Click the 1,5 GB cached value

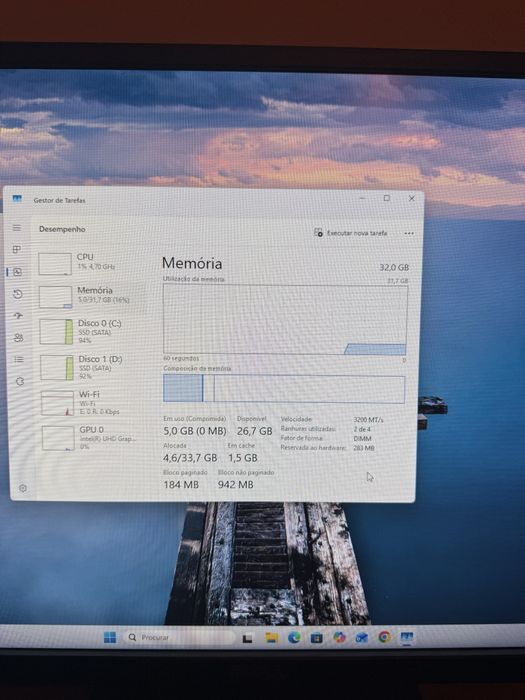243,458
